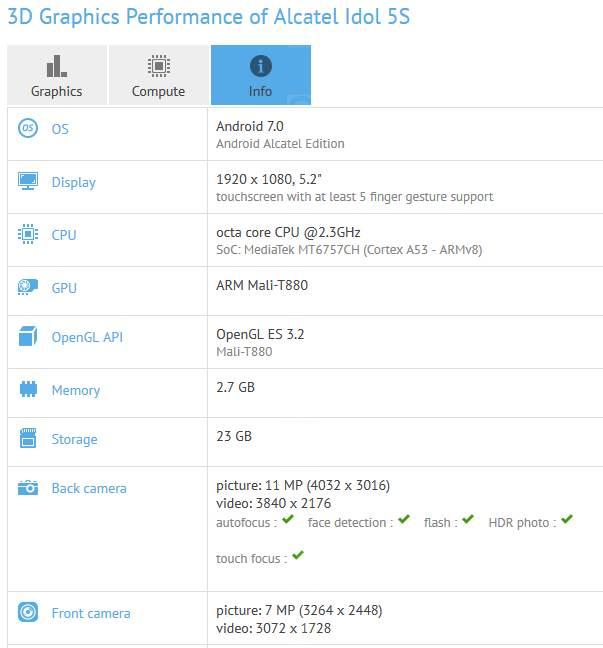The width and height of the screenshot is (603, 648).
Task: Click the 'face detection :' label
Action: pyautogui.click(x=350, y=523)
